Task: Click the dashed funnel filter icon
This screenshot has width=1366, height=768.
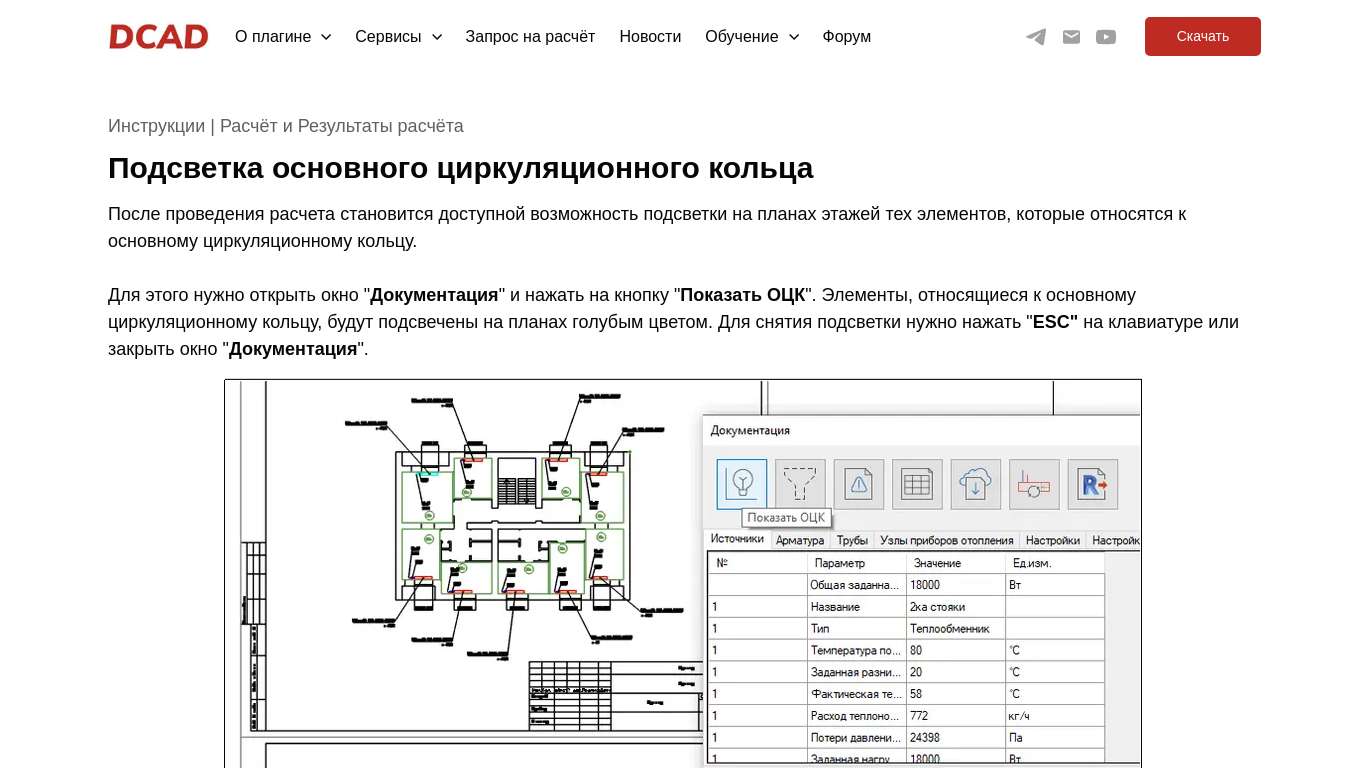Action: click(x=800, y=484)
